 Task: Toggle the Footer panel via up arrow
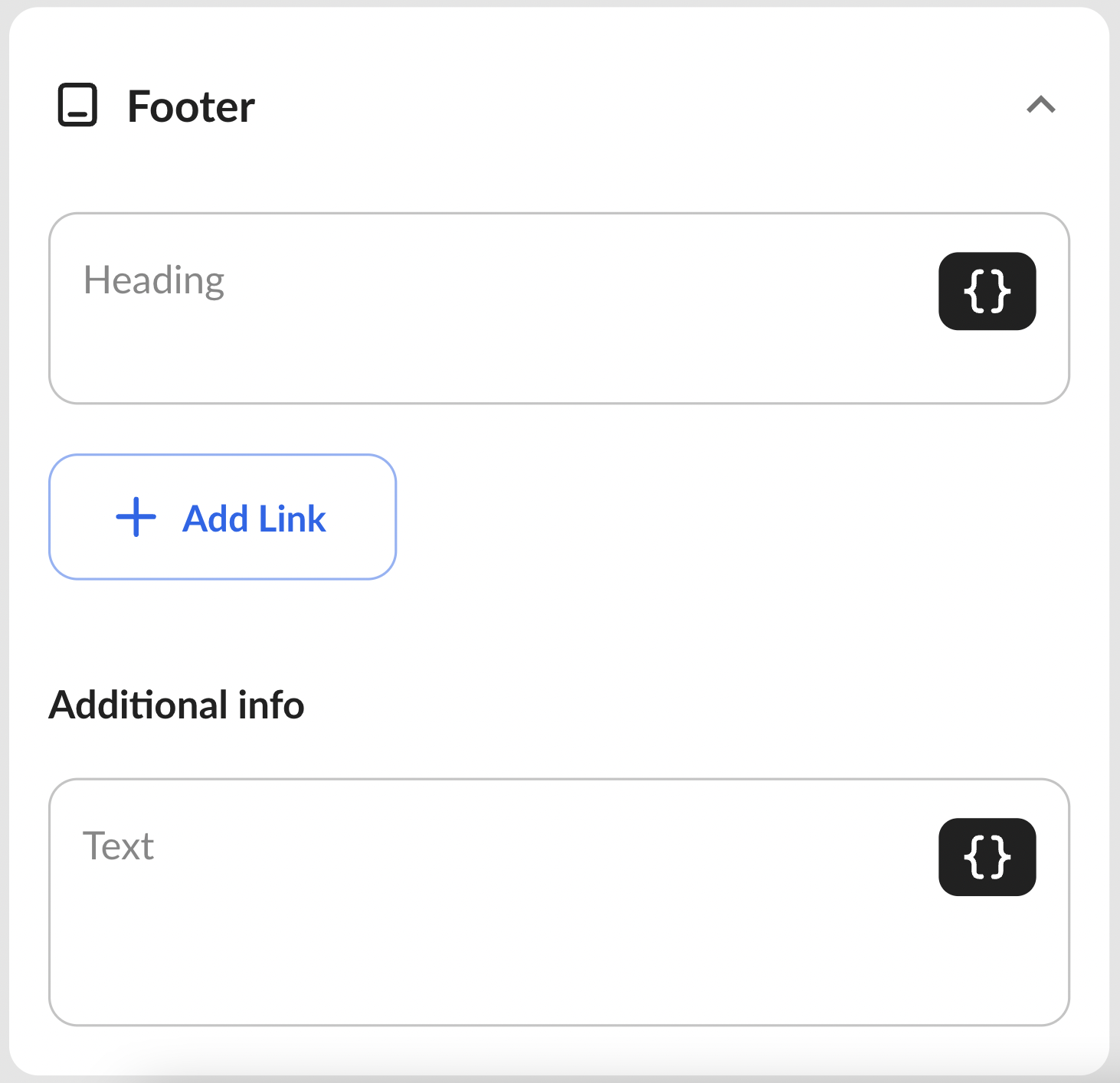coord(1040,105)
